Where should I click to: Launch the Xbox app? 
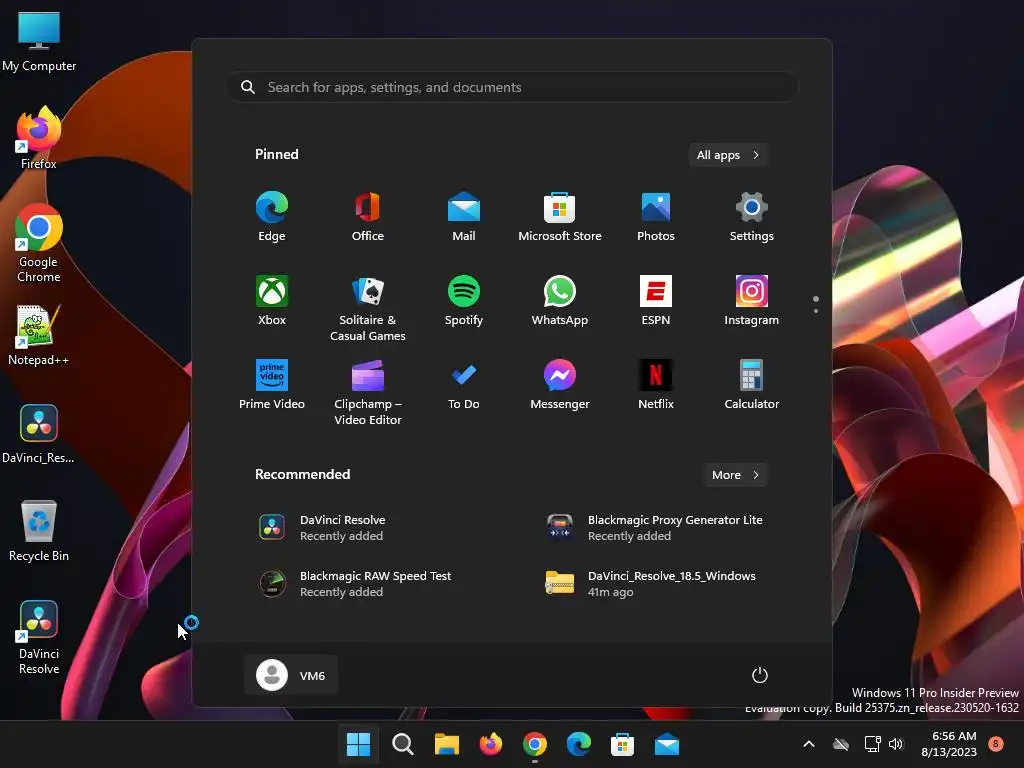[272, 301]
